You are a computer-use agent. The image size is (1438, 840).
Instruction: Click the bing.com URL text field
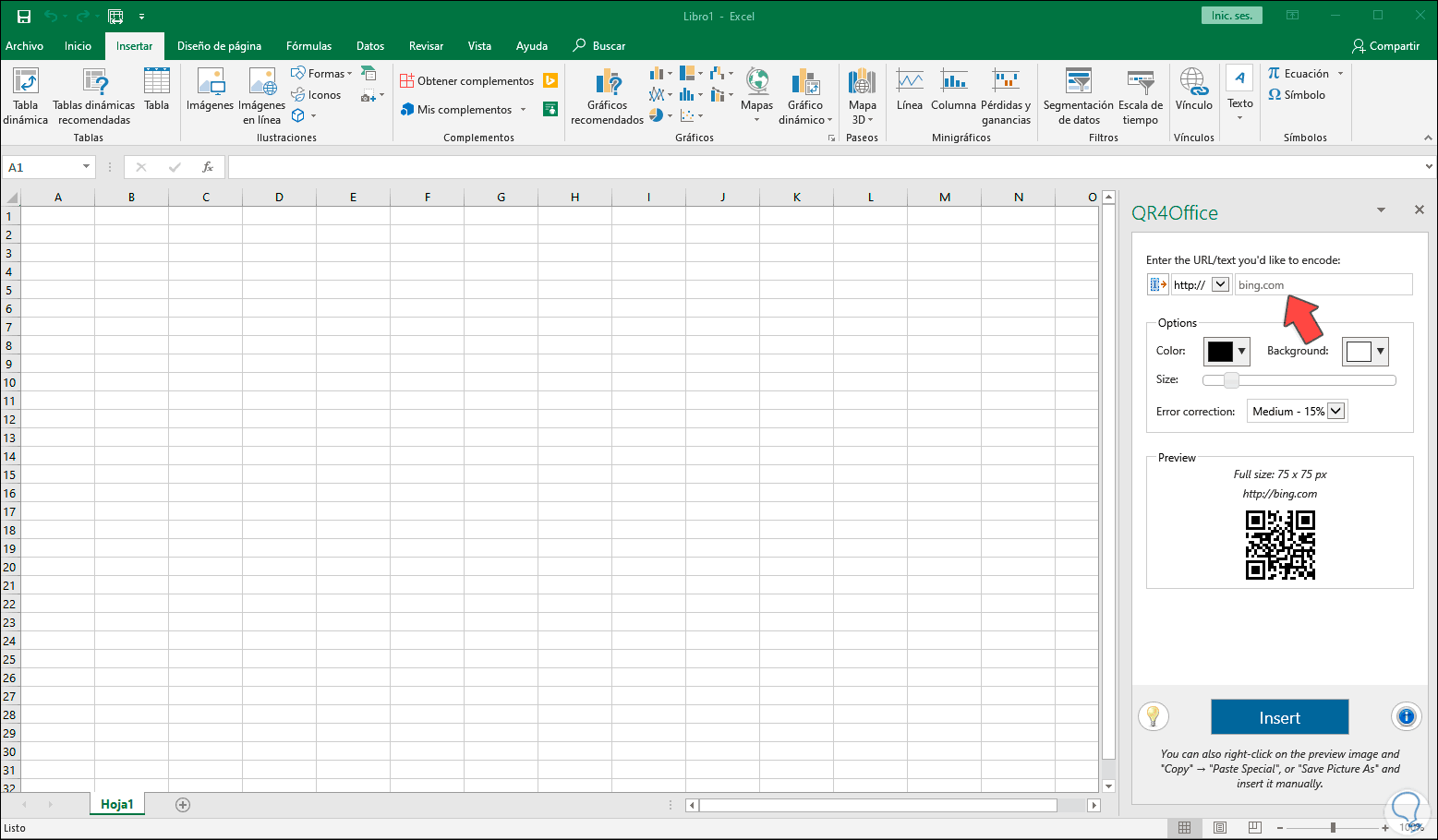(1323, 284)
